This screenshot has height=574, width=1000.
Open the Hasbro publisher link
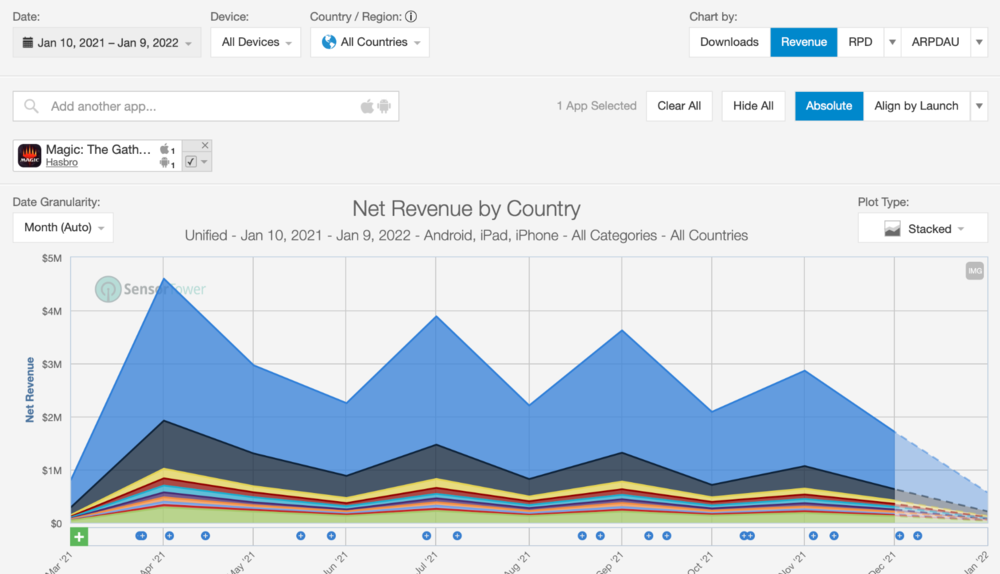click(x=63, y=162)
